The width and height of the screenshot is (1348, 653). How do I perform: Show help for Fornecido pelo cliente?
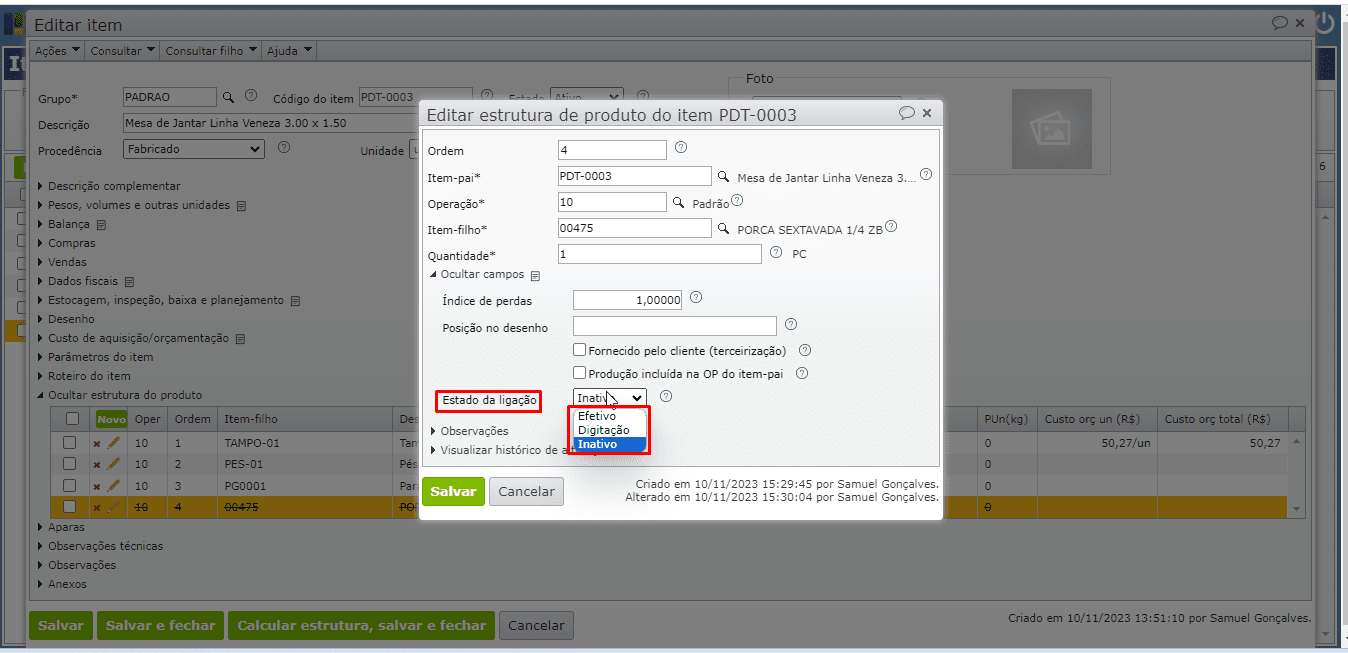click(804, 351)
